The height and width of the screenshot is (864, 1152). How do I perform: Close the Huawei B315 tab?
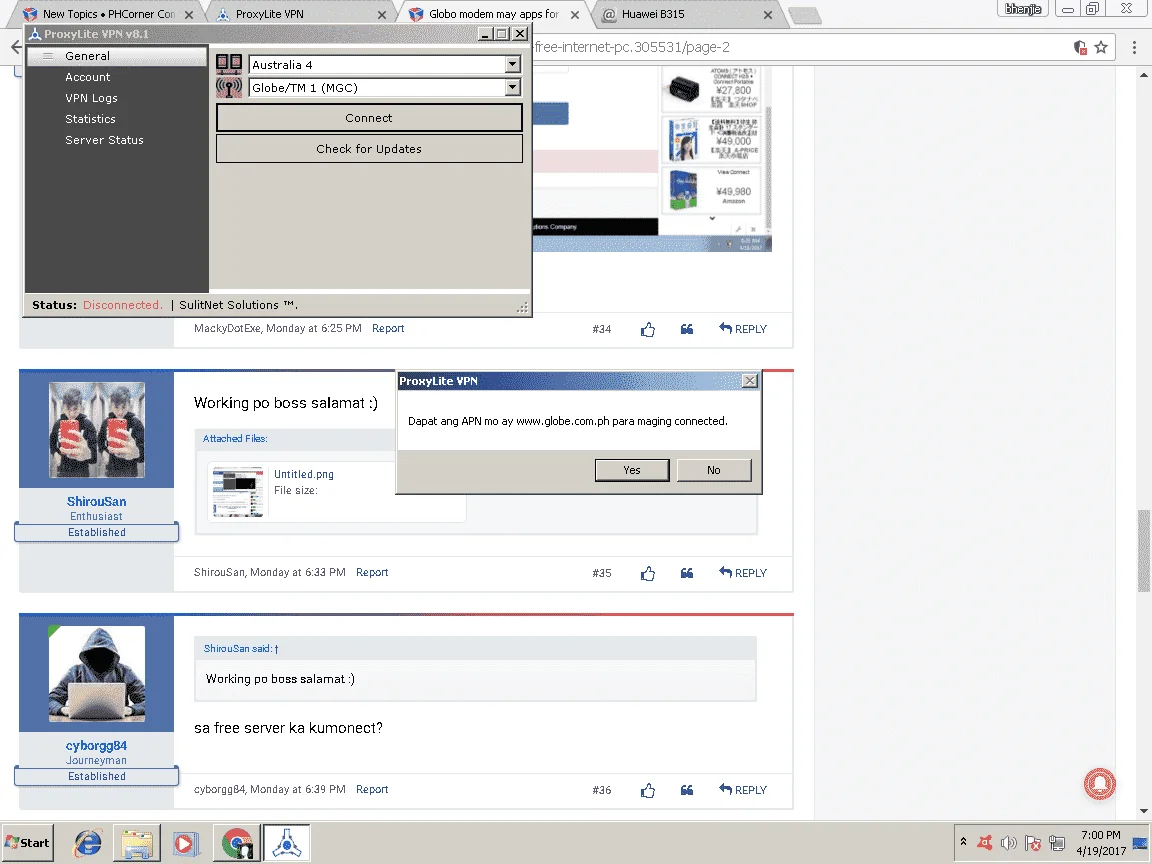(768, 15)
